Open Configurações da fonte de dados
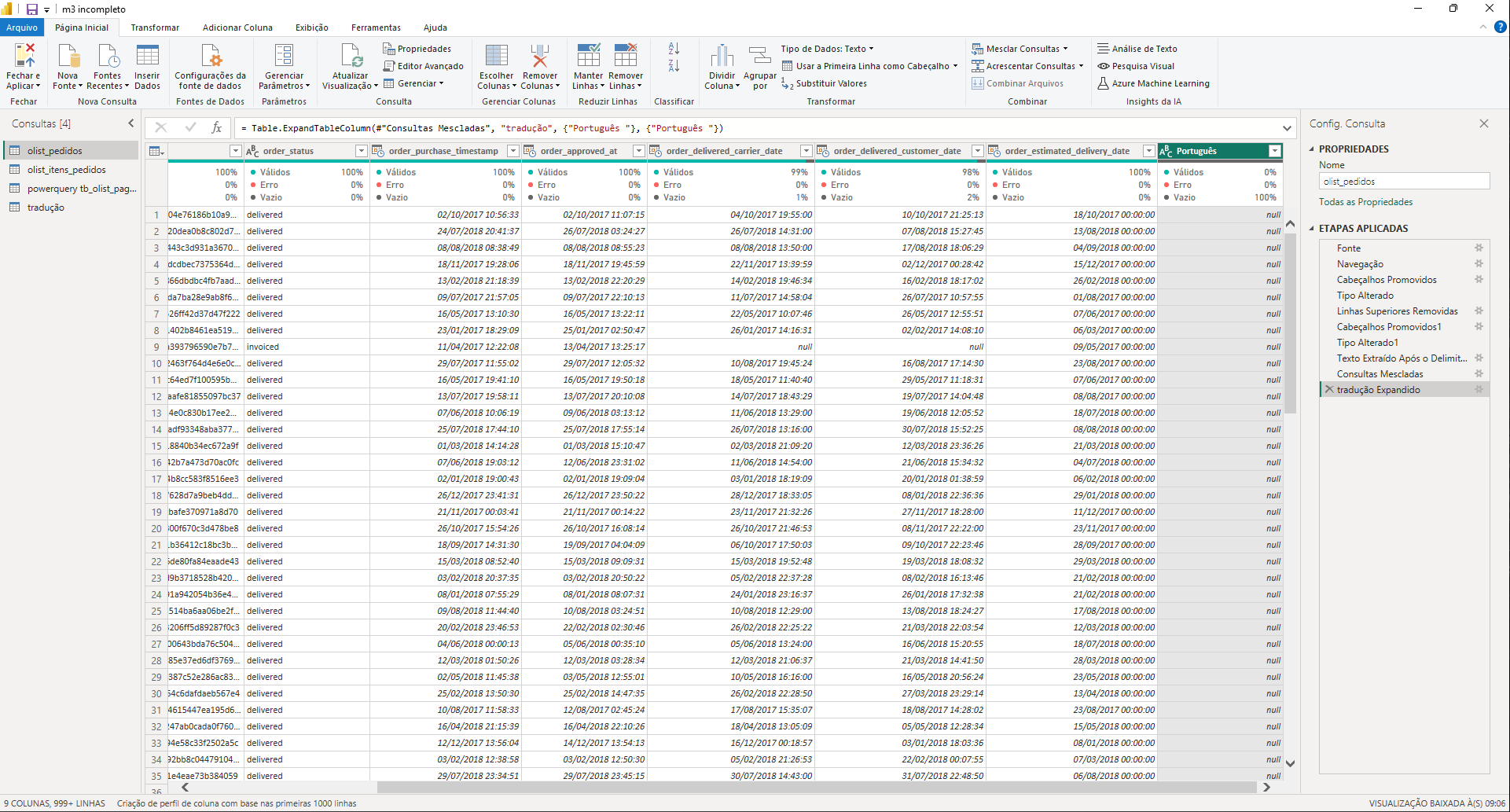Viewport: 1510px width, 812px height. (x=210, y=67)
